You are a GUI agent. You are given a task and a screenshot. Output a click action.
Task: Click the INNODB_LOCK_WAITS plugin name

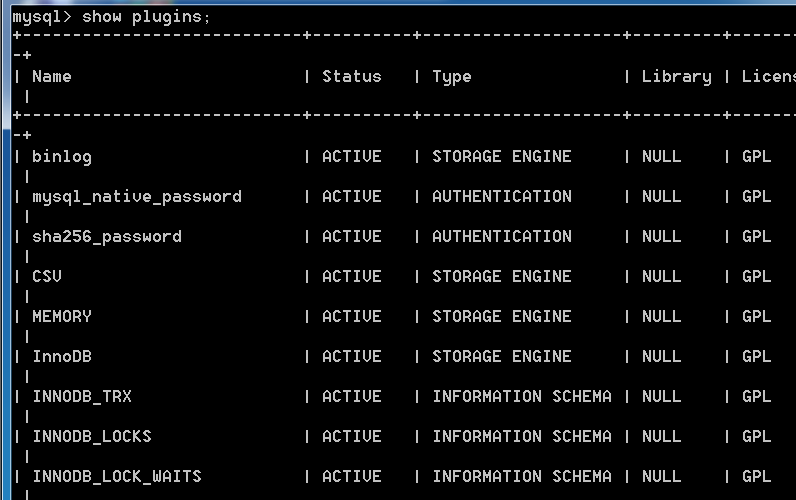(x=117, y=477)
